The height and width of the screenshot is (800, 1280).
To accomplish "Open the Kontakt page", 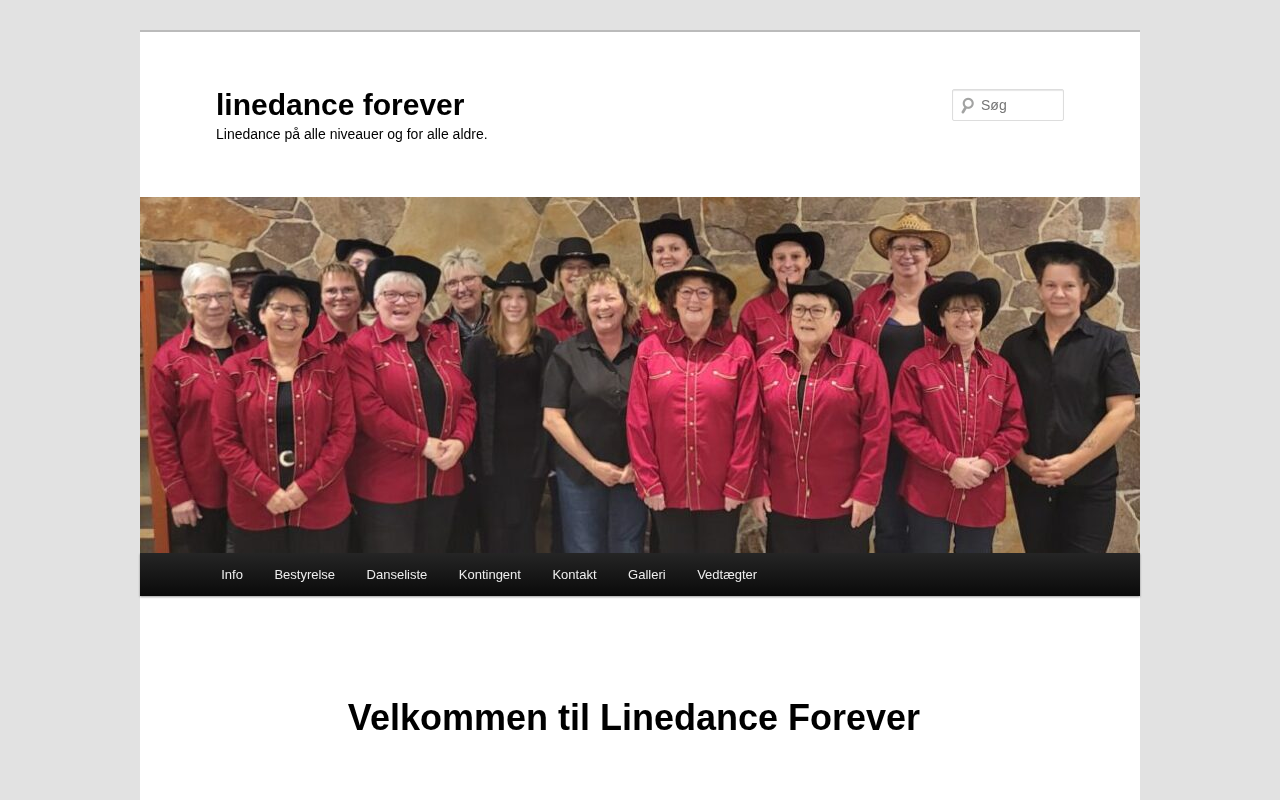I will tap(574, 575).
